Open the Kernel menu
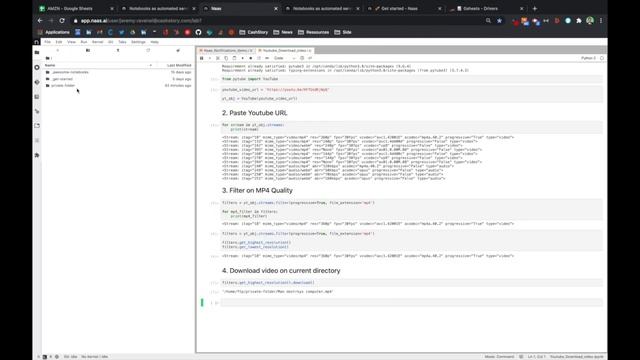Viewport: 640px width, 360px height. [x=98, y=42]
